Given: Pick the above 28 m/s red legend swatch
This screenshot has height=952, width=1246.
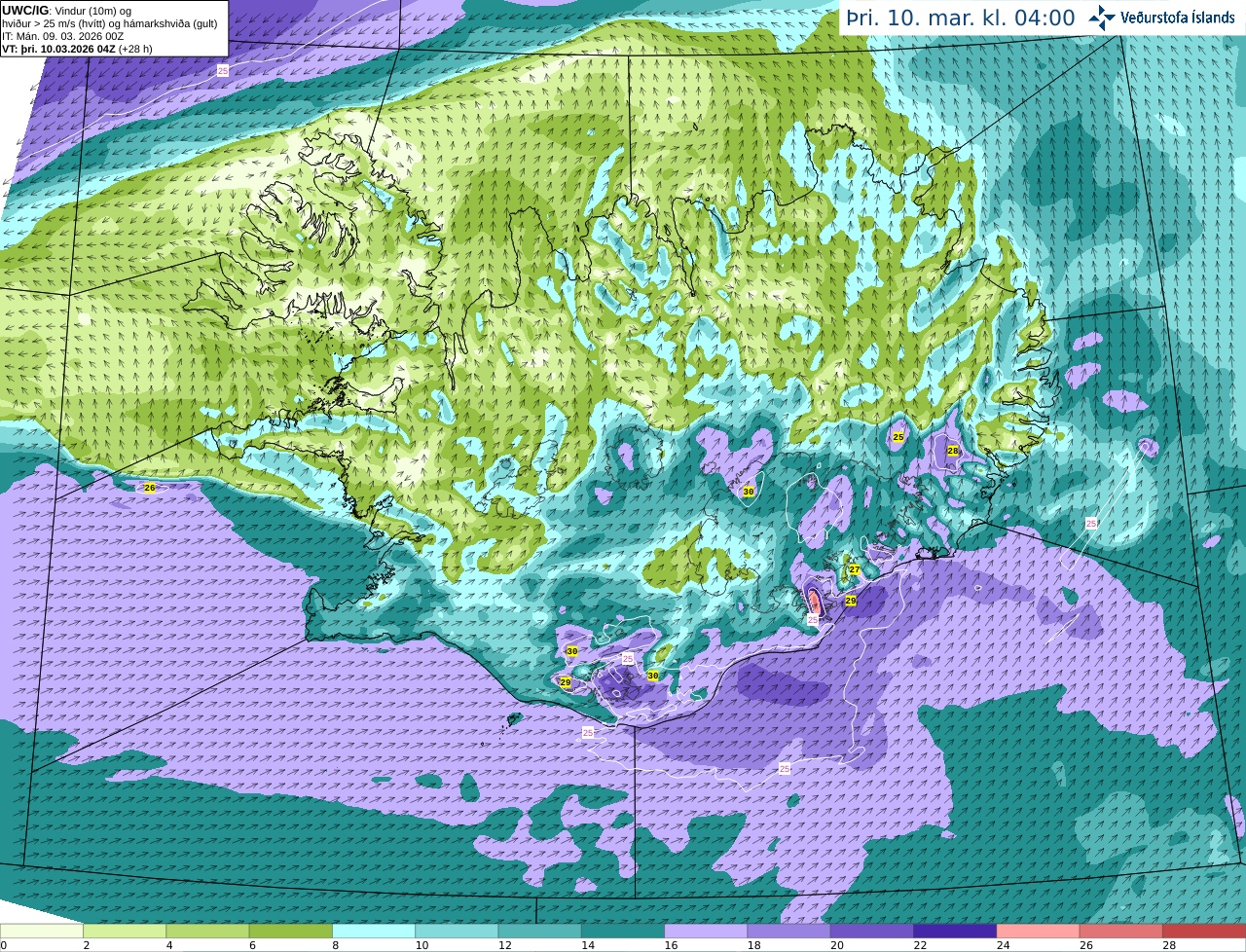Looking at the screenshot, I should pyautogui.click(x=1204, y=932).
